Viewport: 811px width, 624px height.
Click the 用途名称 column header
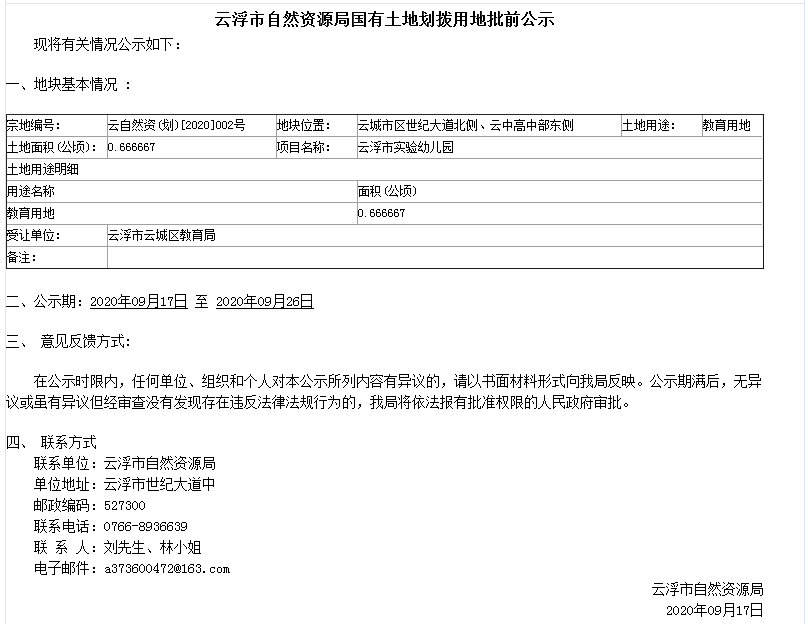(31, 191)
